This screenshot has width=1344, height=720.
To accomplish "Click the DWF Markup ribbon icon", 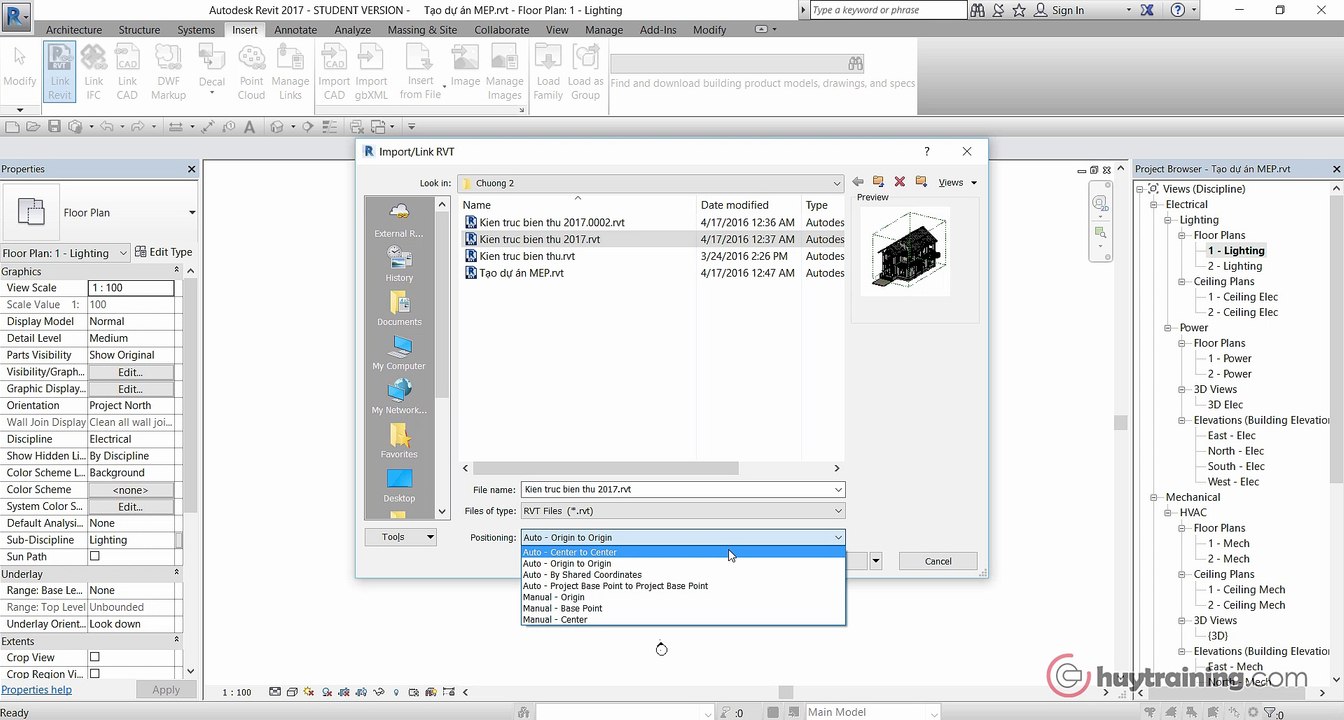I will click(x=168, y=72).
